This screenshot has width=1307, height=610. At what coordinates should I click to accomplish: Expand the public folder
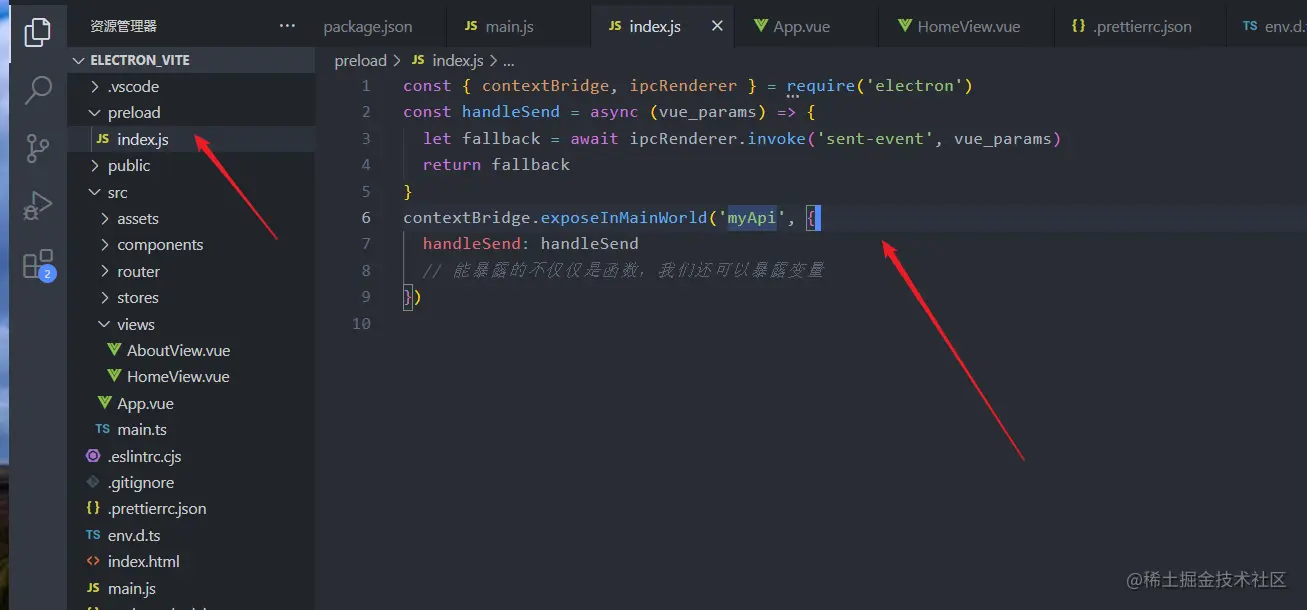point(191,166)
